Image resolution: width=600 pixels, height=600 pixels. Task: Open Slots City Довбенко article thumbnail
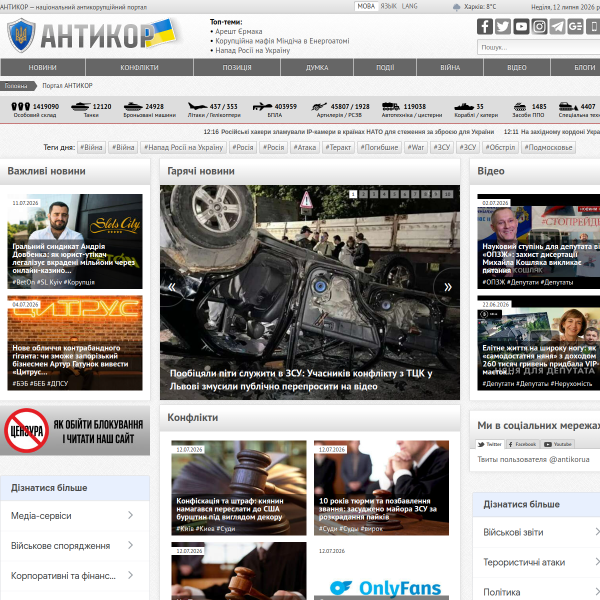(75, 241)
